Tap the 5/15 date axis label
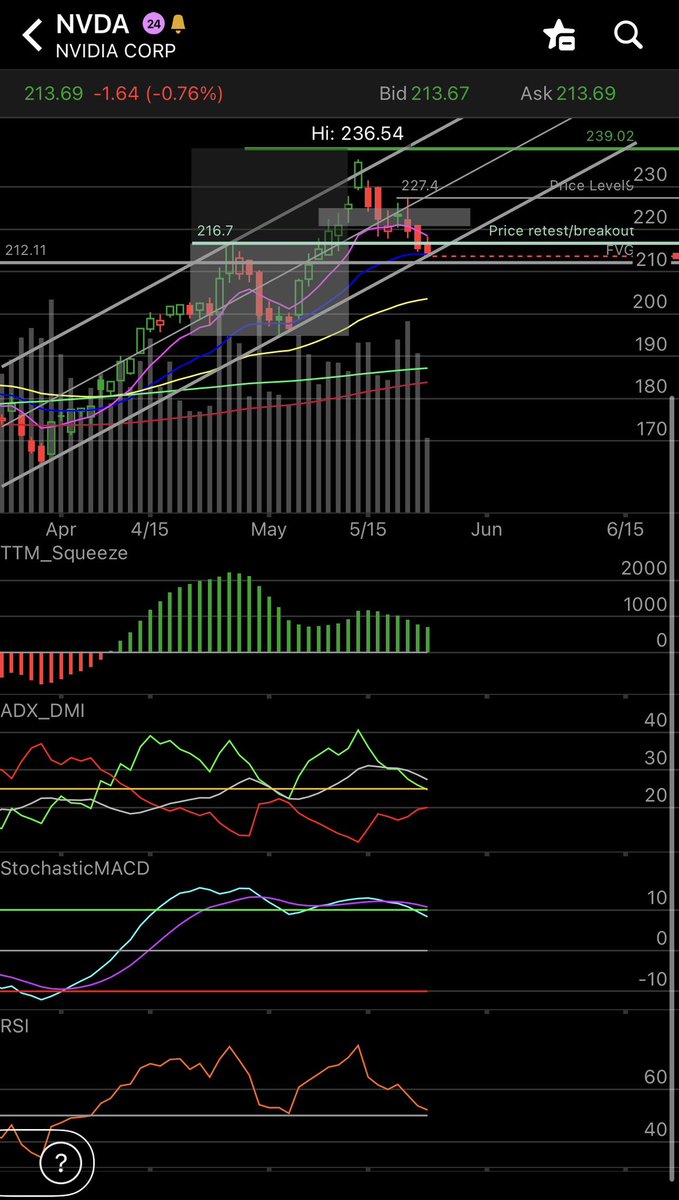Image resolution: width=679 pixels, height=1200 pixels. tap(368, 528)
